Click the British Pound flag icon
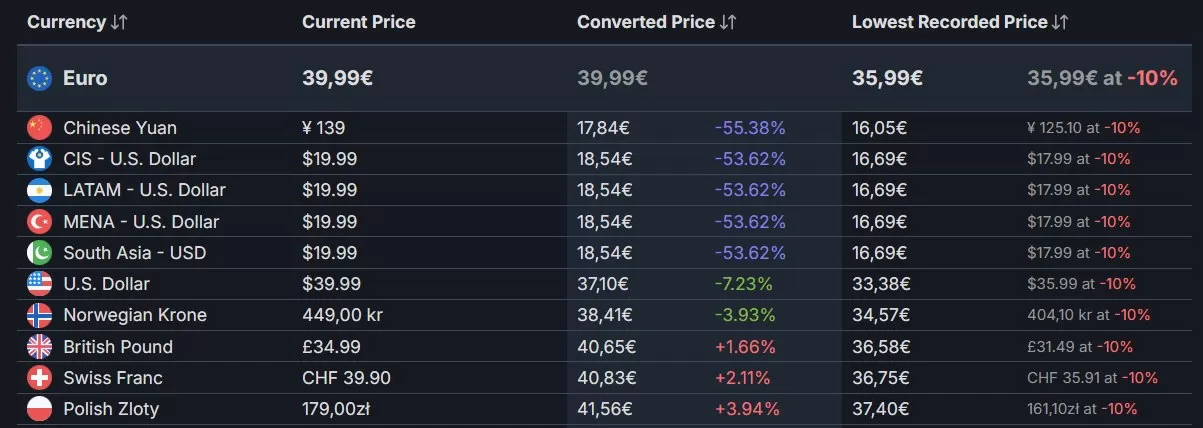This screenshot has height=428, width=1203. tap(39, 347)
